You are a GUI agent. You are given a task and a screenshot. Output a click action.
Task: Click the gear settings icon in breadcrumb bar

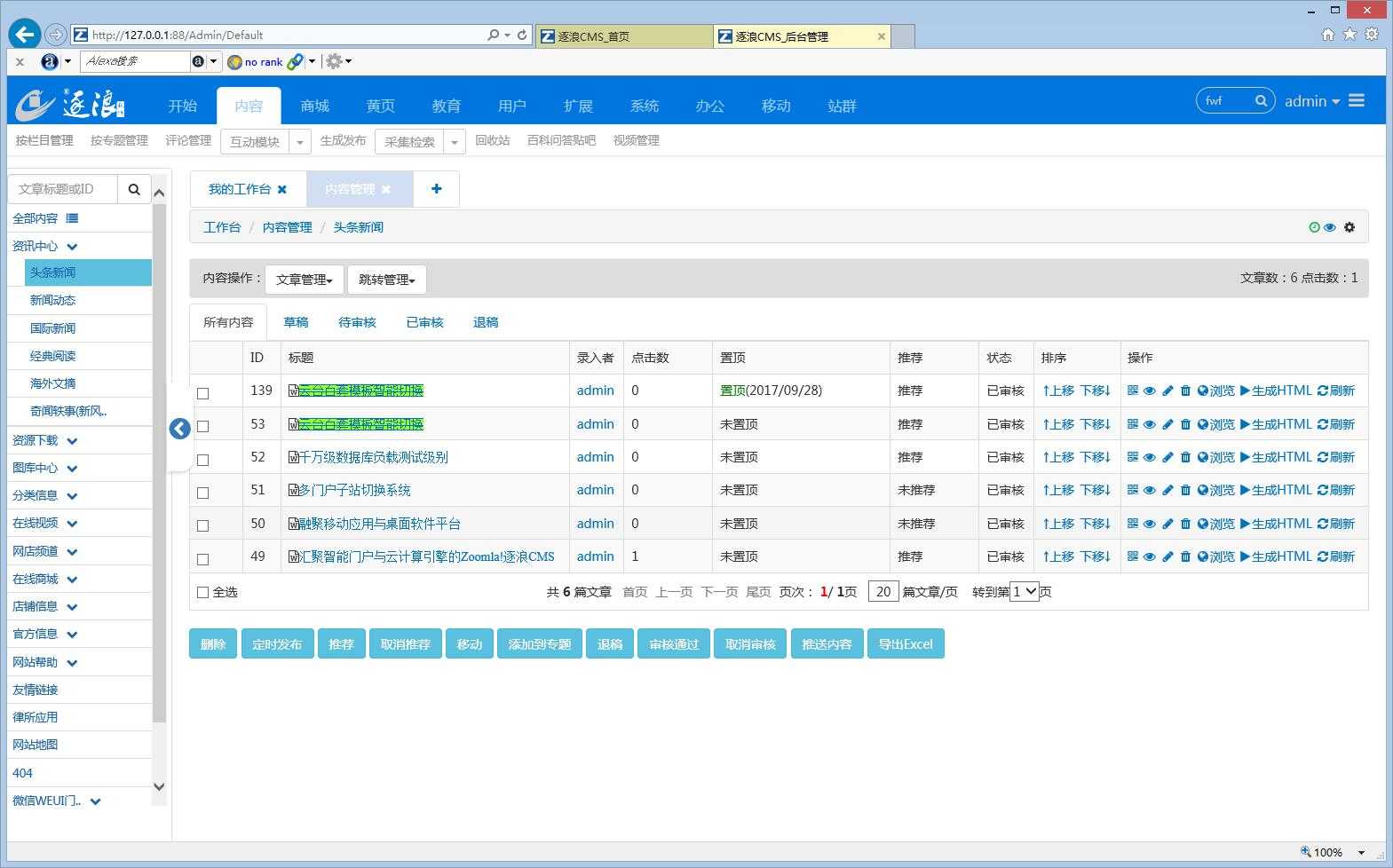coord(1349,227)
